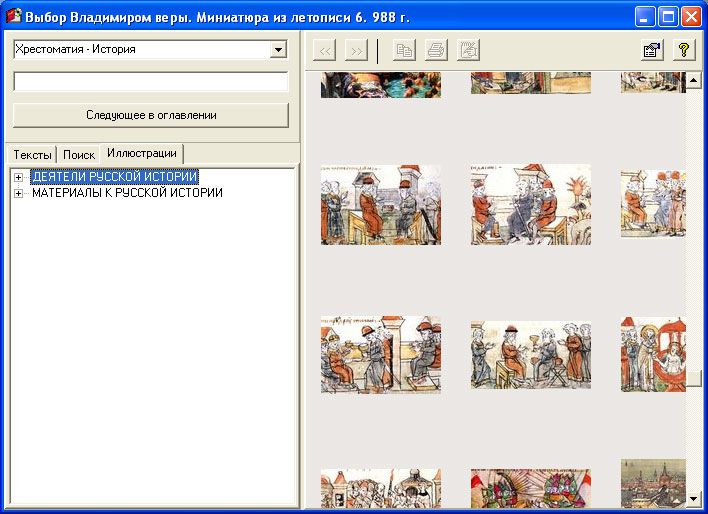
Task: Open the Хрестоматия - История dropdown
Action: (278, 49)
